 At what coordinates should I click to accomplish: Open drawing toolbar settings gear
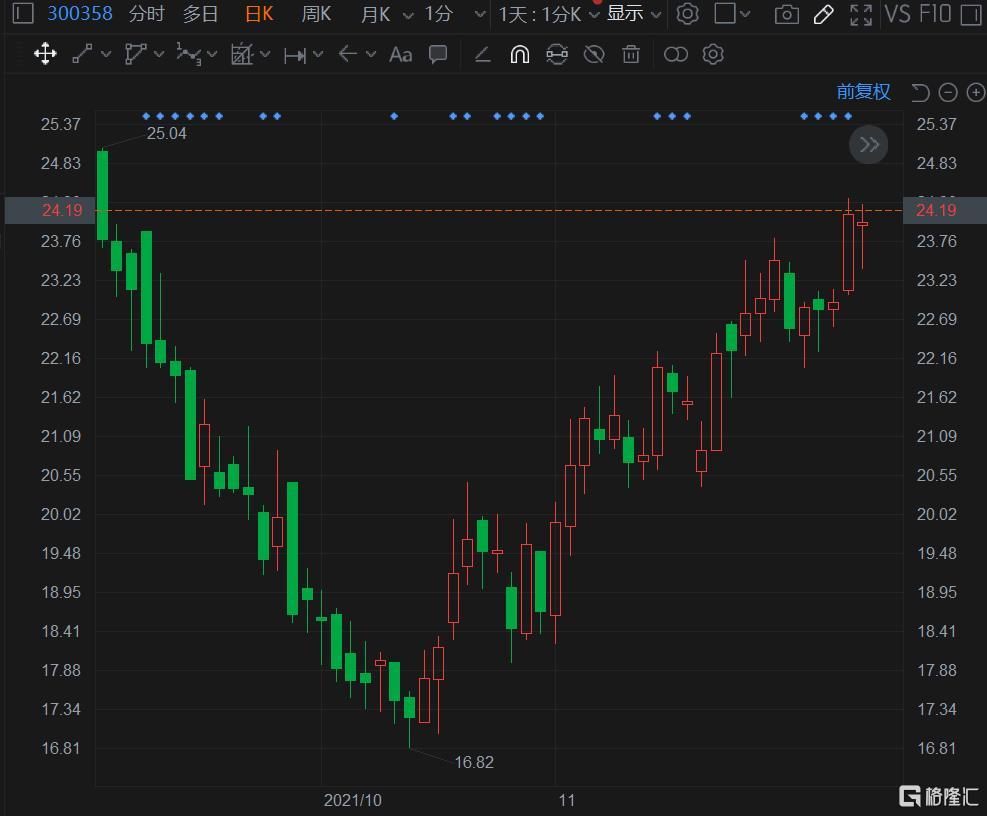point(713,55)
